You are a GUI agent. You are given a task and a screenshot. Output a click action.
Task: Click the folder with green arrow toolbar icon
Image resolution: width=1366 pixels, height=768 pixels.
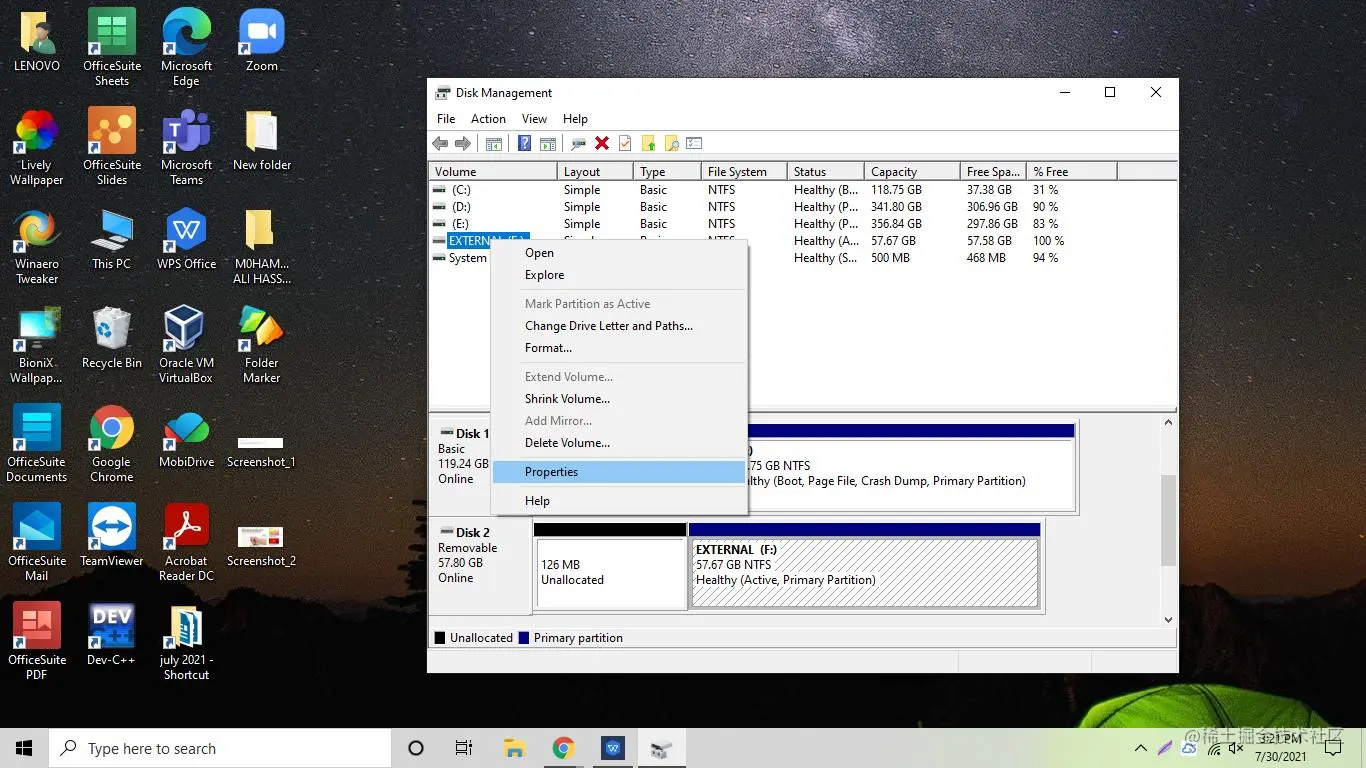point(648,143)
